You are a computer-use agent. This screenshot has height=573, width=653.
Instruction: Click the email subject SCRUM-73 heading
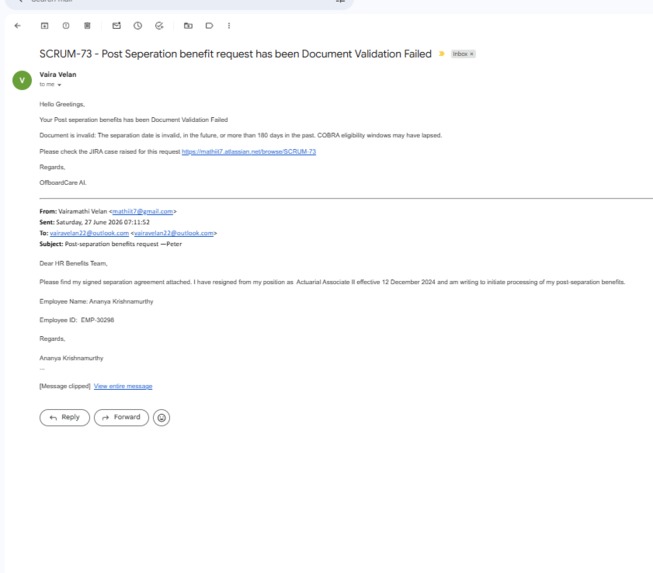point(235,54)
